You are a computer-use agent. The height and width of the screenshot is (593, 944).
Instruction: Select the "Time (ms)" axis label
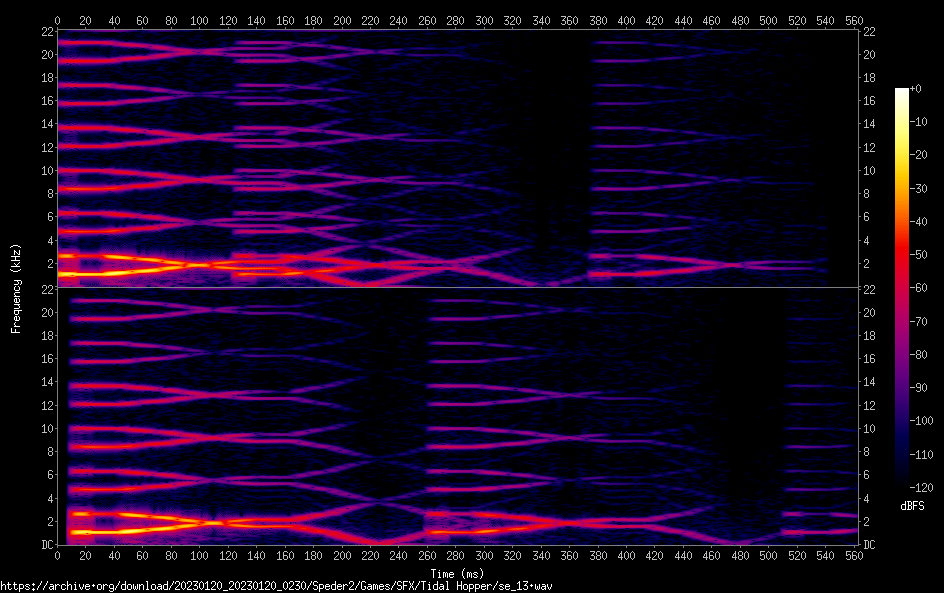456,573
